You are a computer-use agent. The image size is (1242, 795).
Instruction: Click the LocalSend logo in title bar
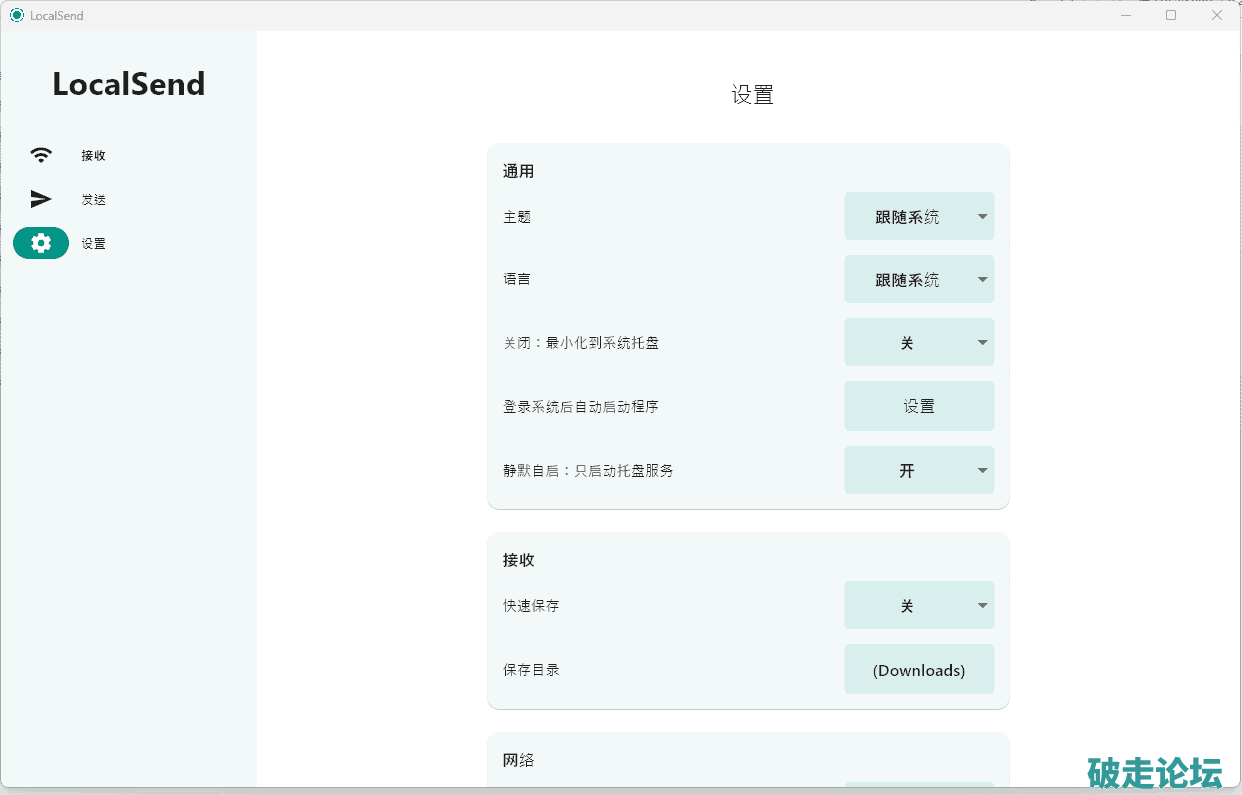pos(16,15)
